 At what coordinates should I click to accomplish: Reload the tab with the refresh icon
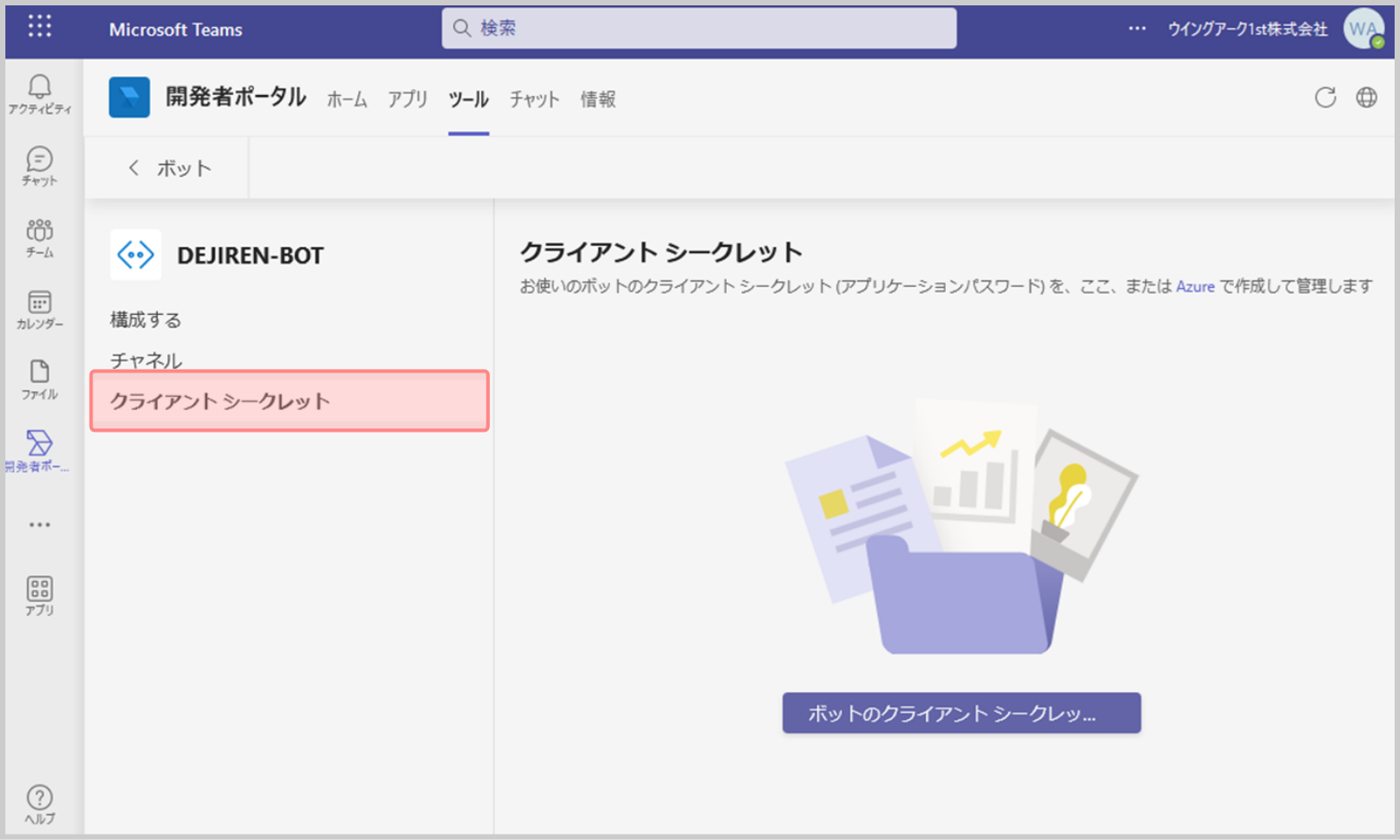coord(1325,98)
